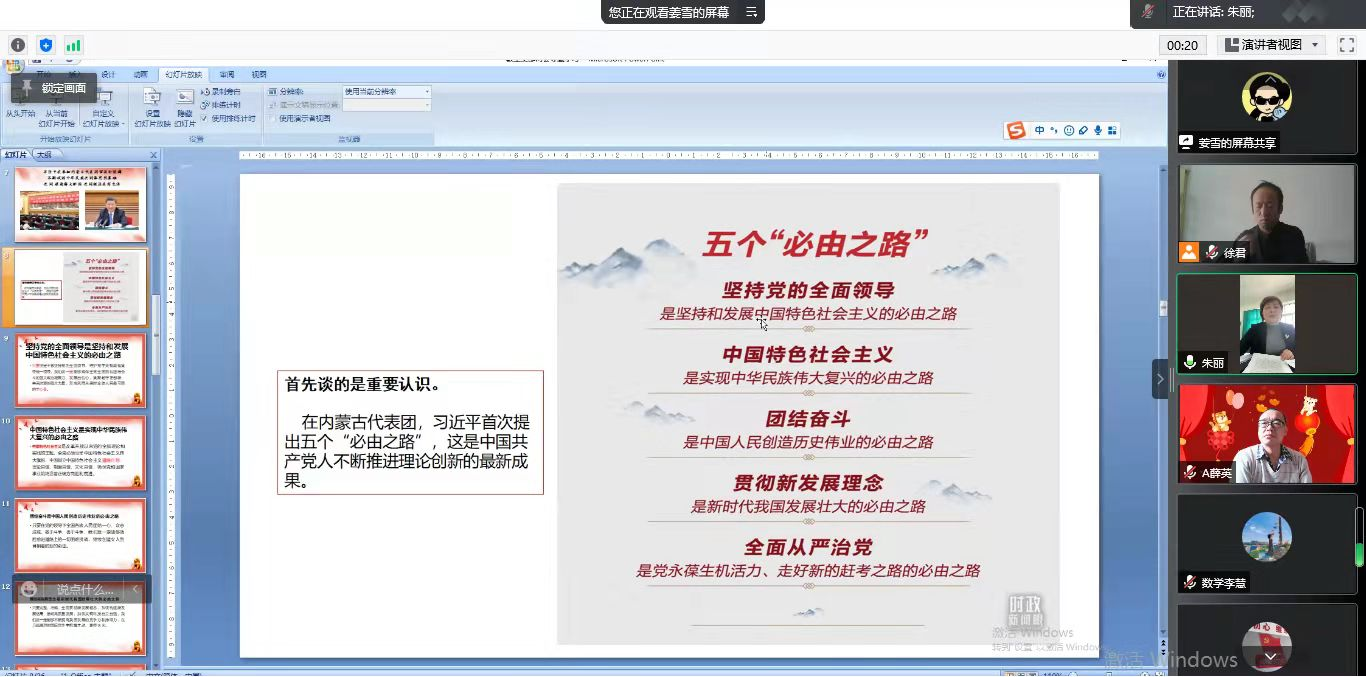Toggle the 使用排练计时 checkbox
This screenshot has width=1366, height=677.
(205, 118)
